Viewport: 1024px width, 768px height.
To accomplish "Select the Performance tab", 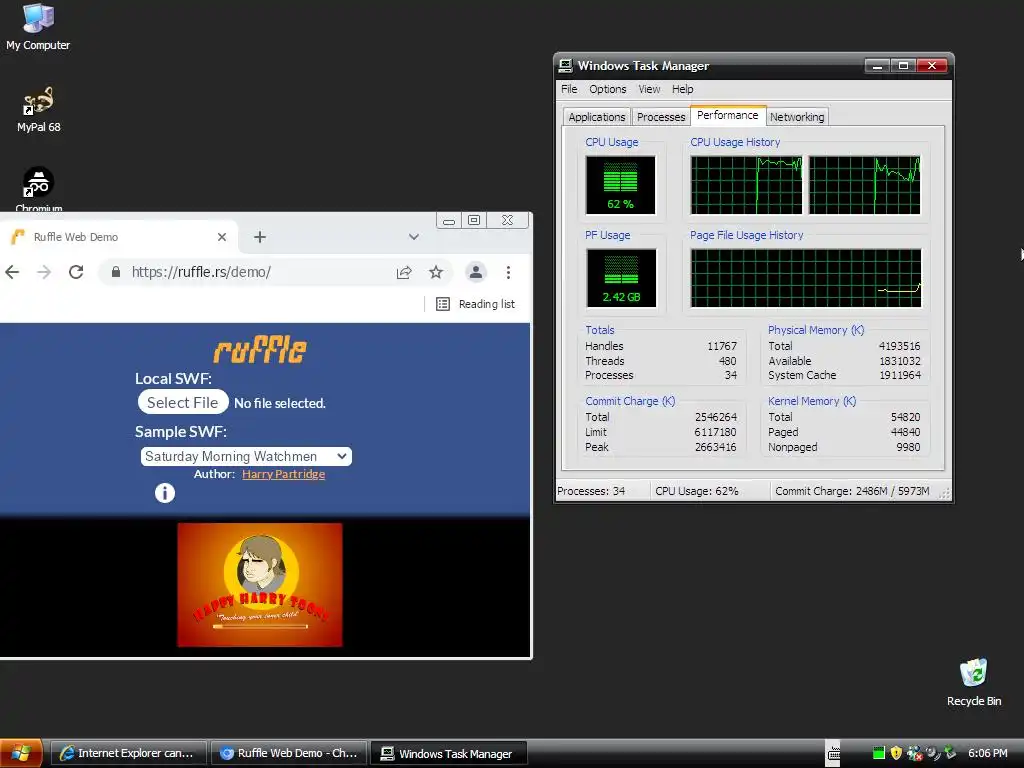I will click(728, 115).
